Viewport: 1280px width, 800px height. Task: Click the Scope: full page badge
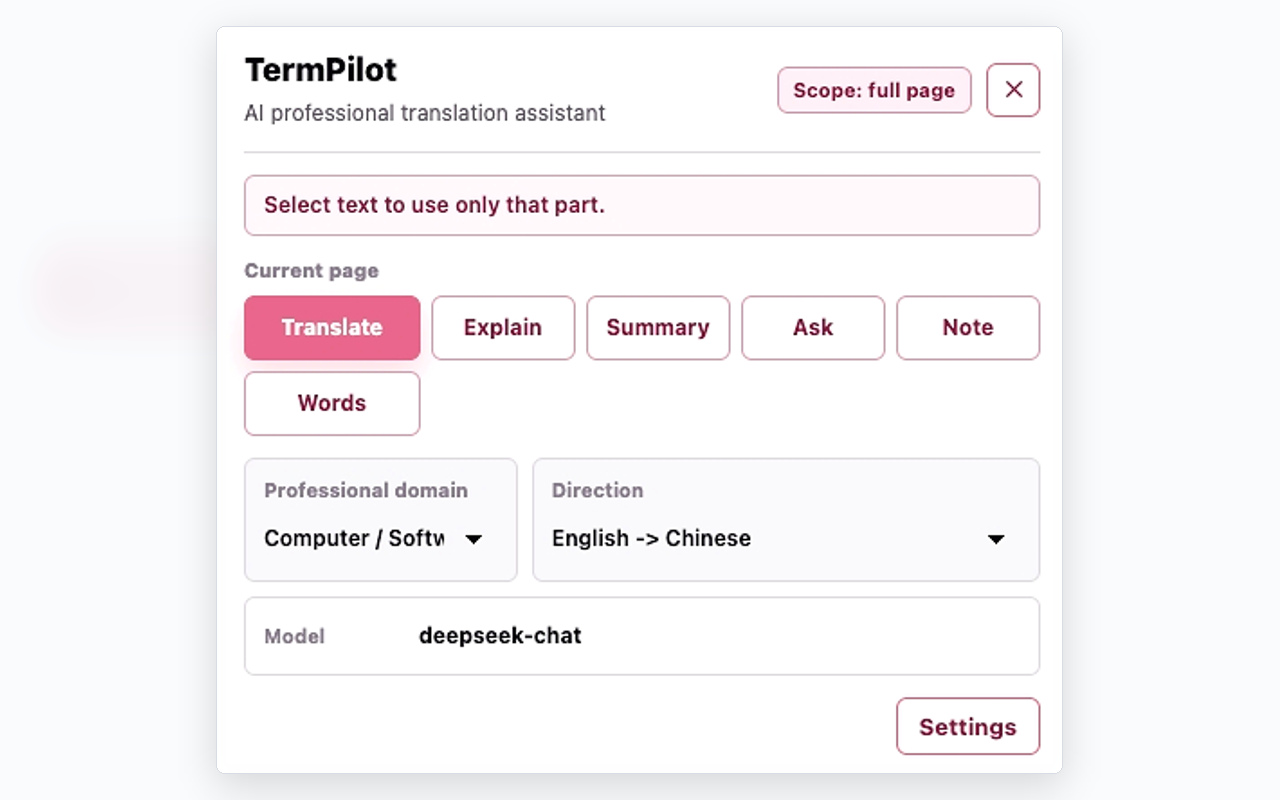[874, 90]
